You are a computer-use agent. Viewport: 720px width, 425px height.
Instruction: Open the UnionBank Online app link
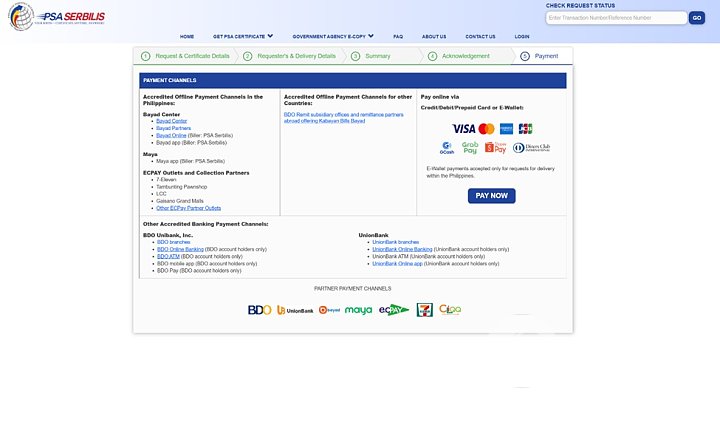[x=397, y=263]
